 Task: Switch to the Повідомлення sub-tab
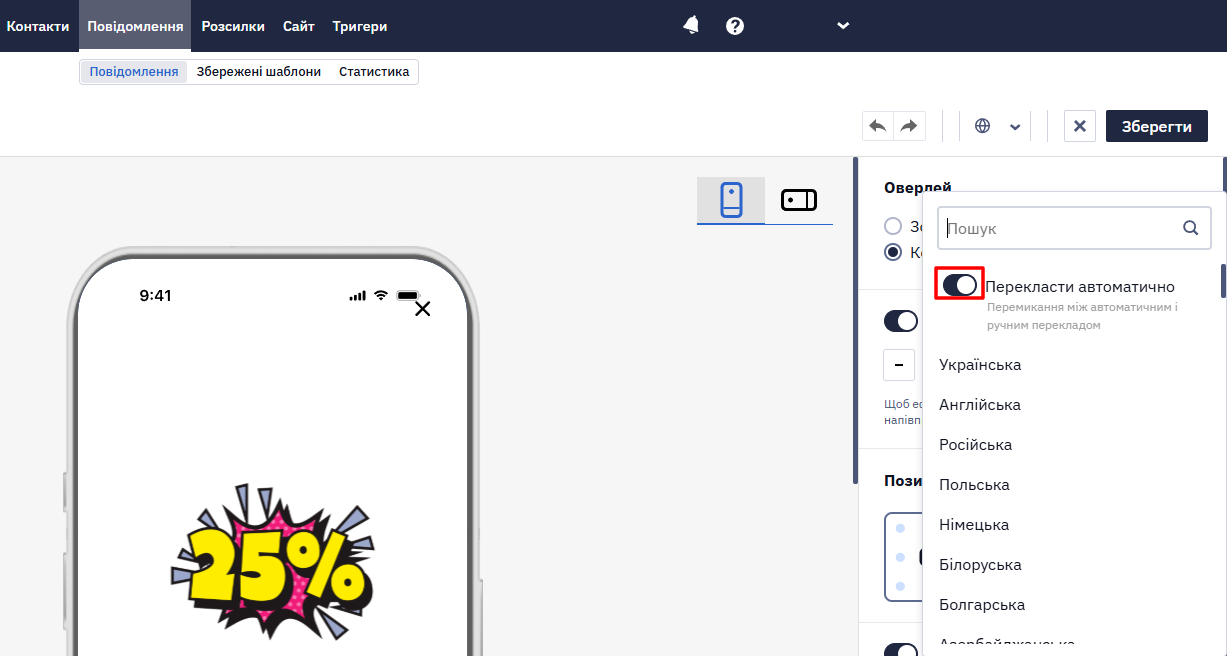tap(134, 72)
